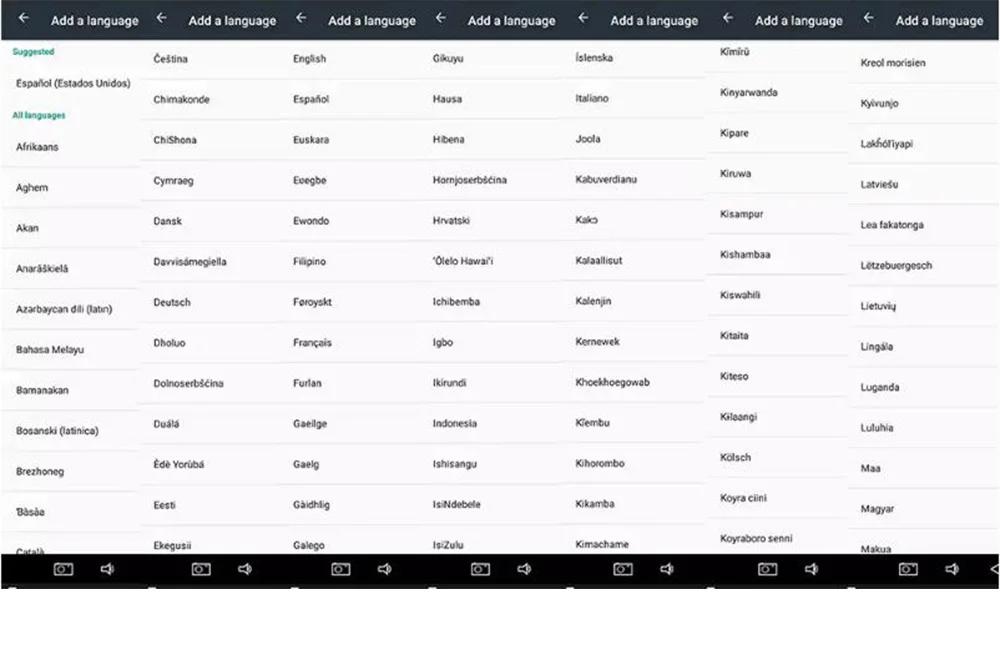Tap the screenshot camera icon below Galego
Viewport: 1000px width, 659px height.
click(341, 569)
